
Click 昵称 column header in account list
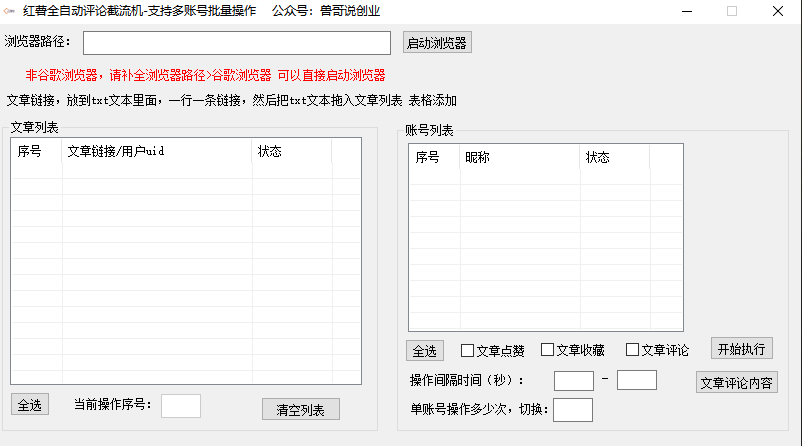click(520, 157)
